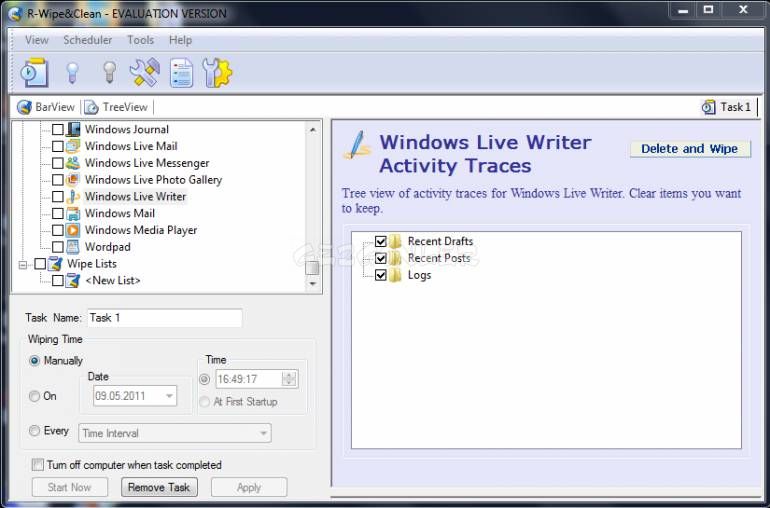The image size is (770, 508).
Task: Click the Wordpad icon in the tree
Action: click(73, 247)
